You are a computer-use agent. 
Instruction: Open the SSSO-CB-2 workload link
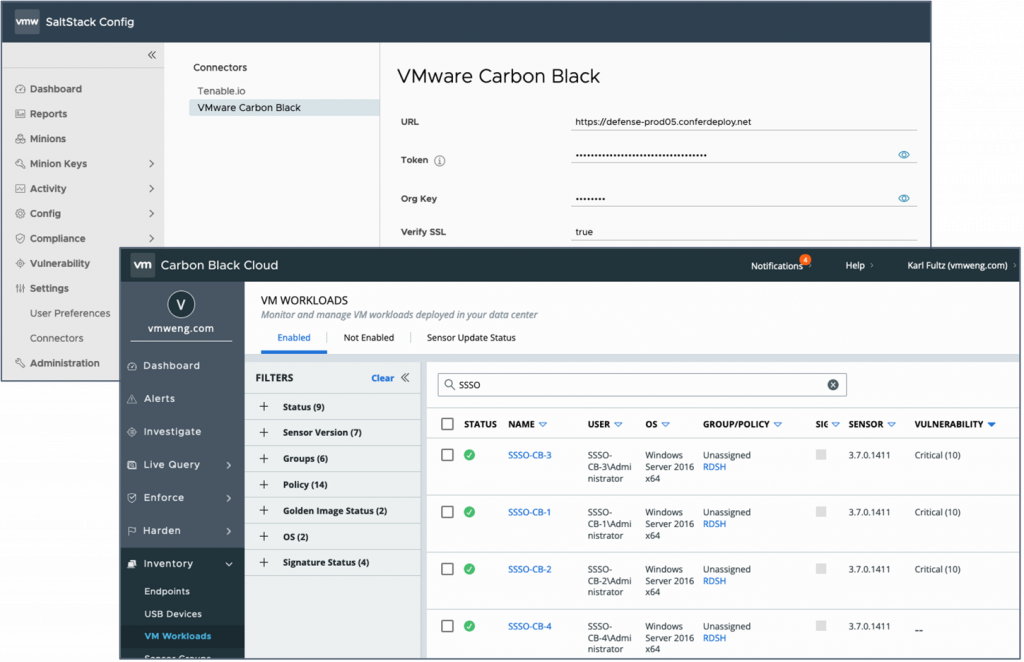(x=529, y=569)
